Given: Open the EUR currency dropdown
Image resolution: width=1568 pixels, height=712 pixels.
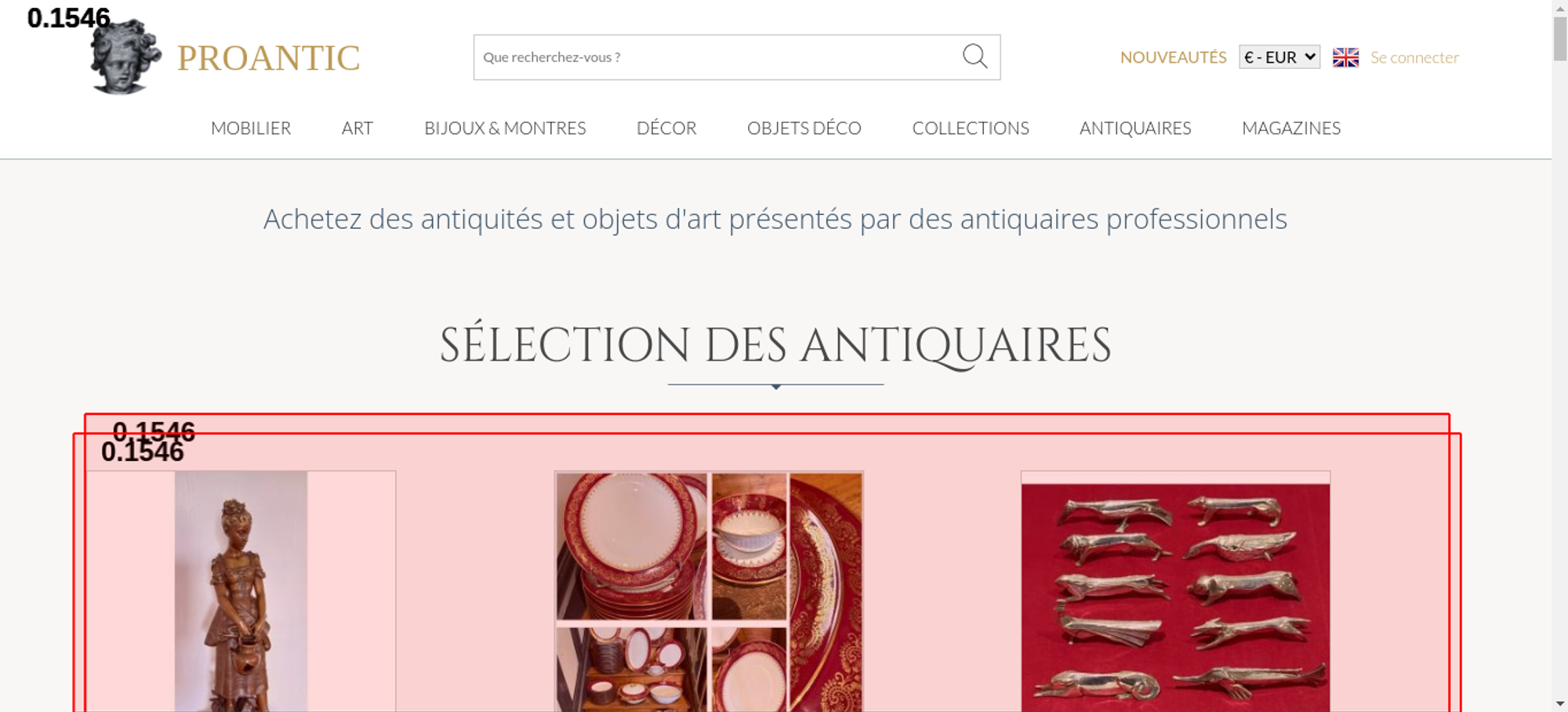Looking at the screenshot, I should tap(1279, 56).
